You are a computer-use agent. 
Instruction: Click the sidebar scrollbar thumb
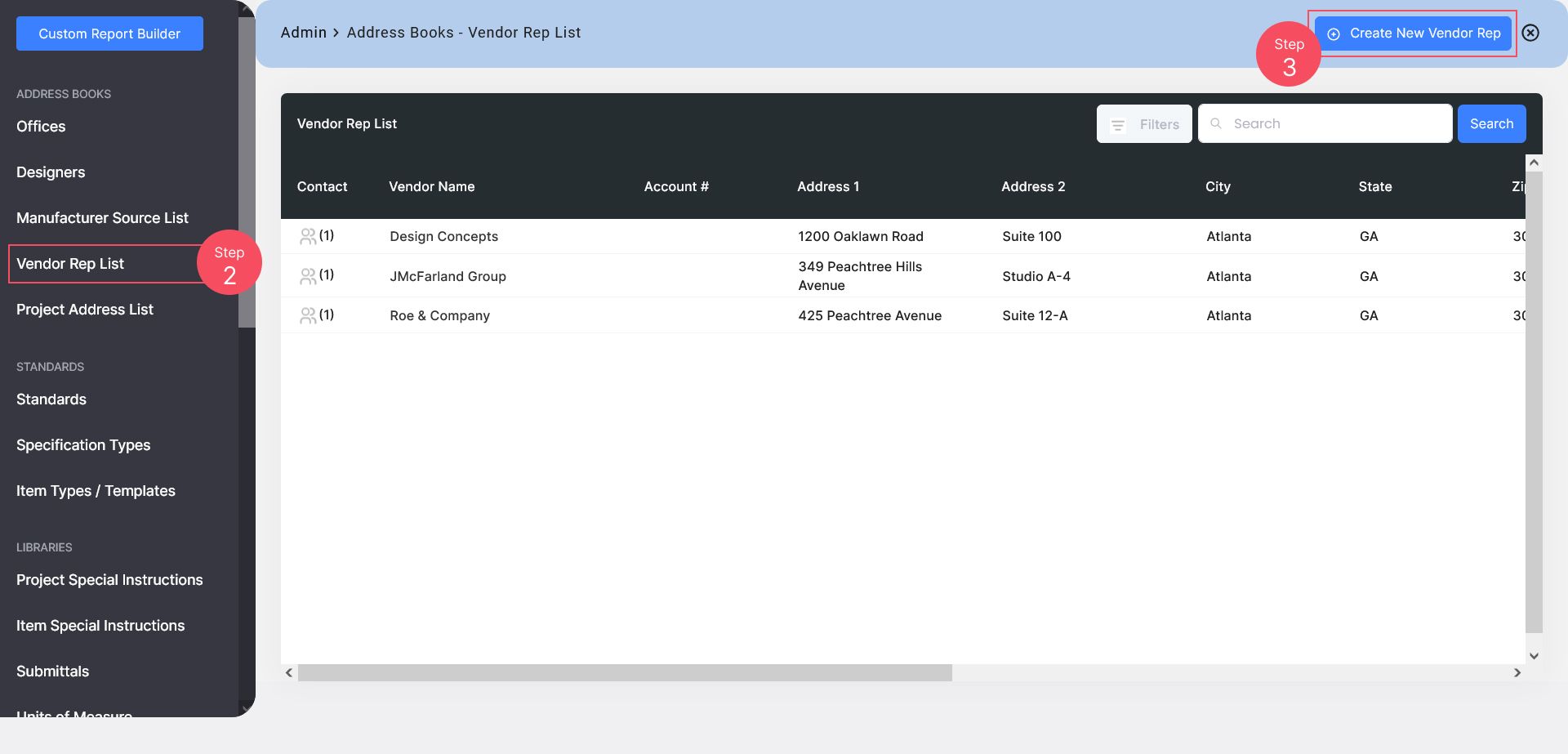point(247,172)
